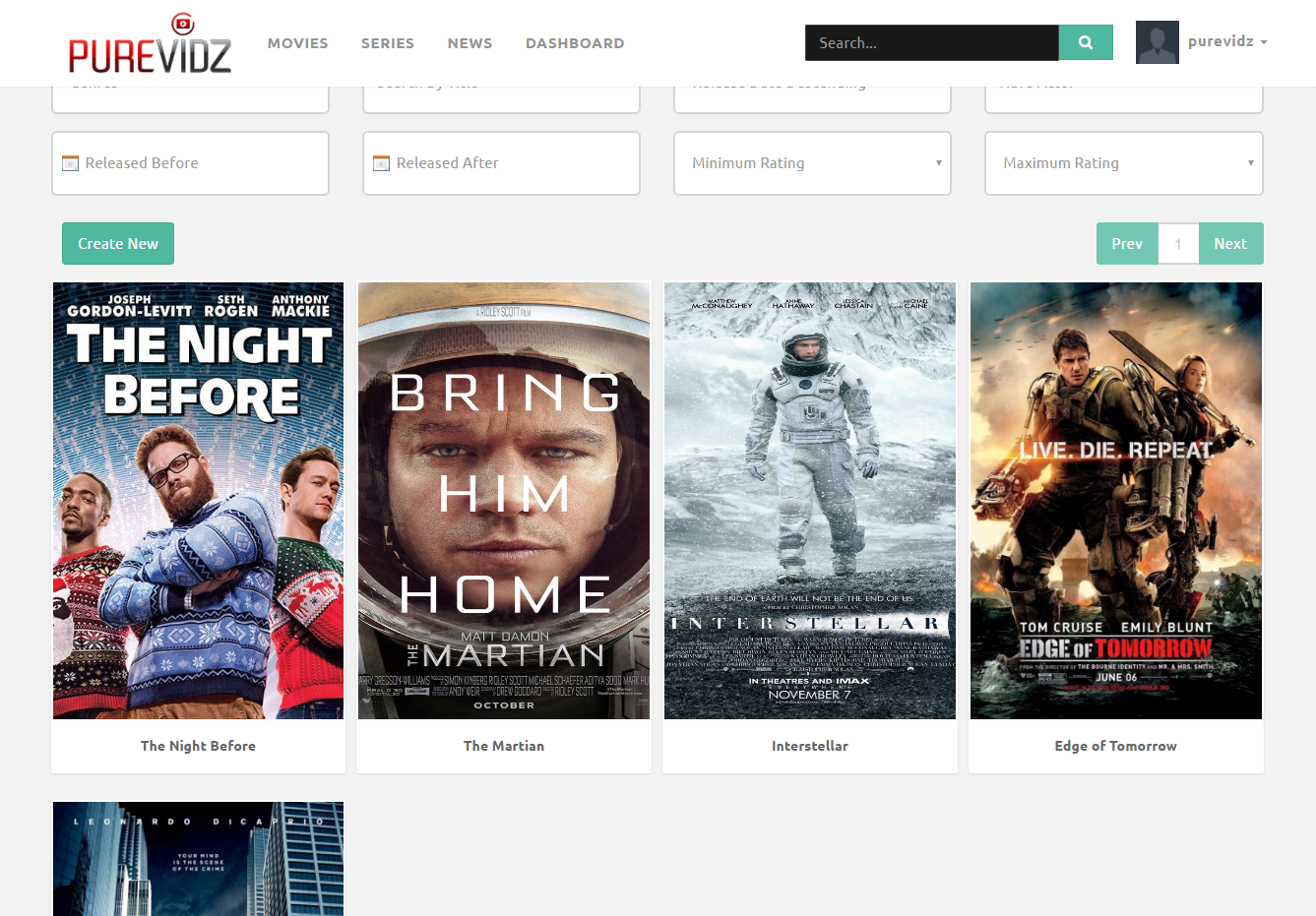The image size is (1316, 916).
Task: Click the purevidz user avatar
Action: pyautogui.click(x=1158, y=42)
